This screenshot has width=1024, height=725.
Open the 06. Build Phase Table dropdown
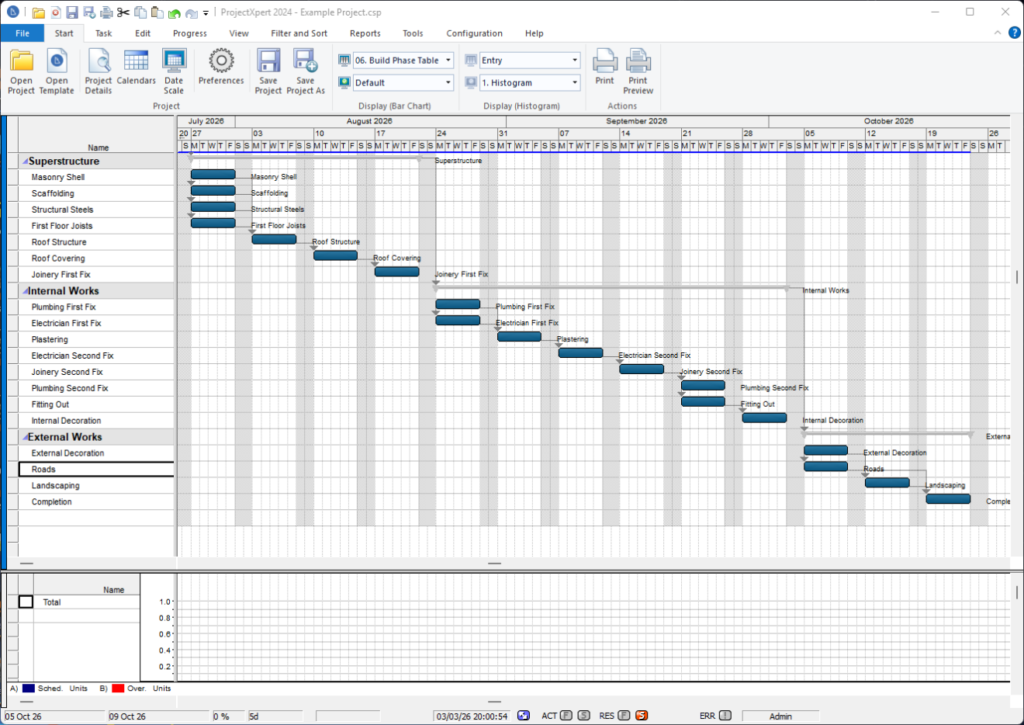(403, 60)
